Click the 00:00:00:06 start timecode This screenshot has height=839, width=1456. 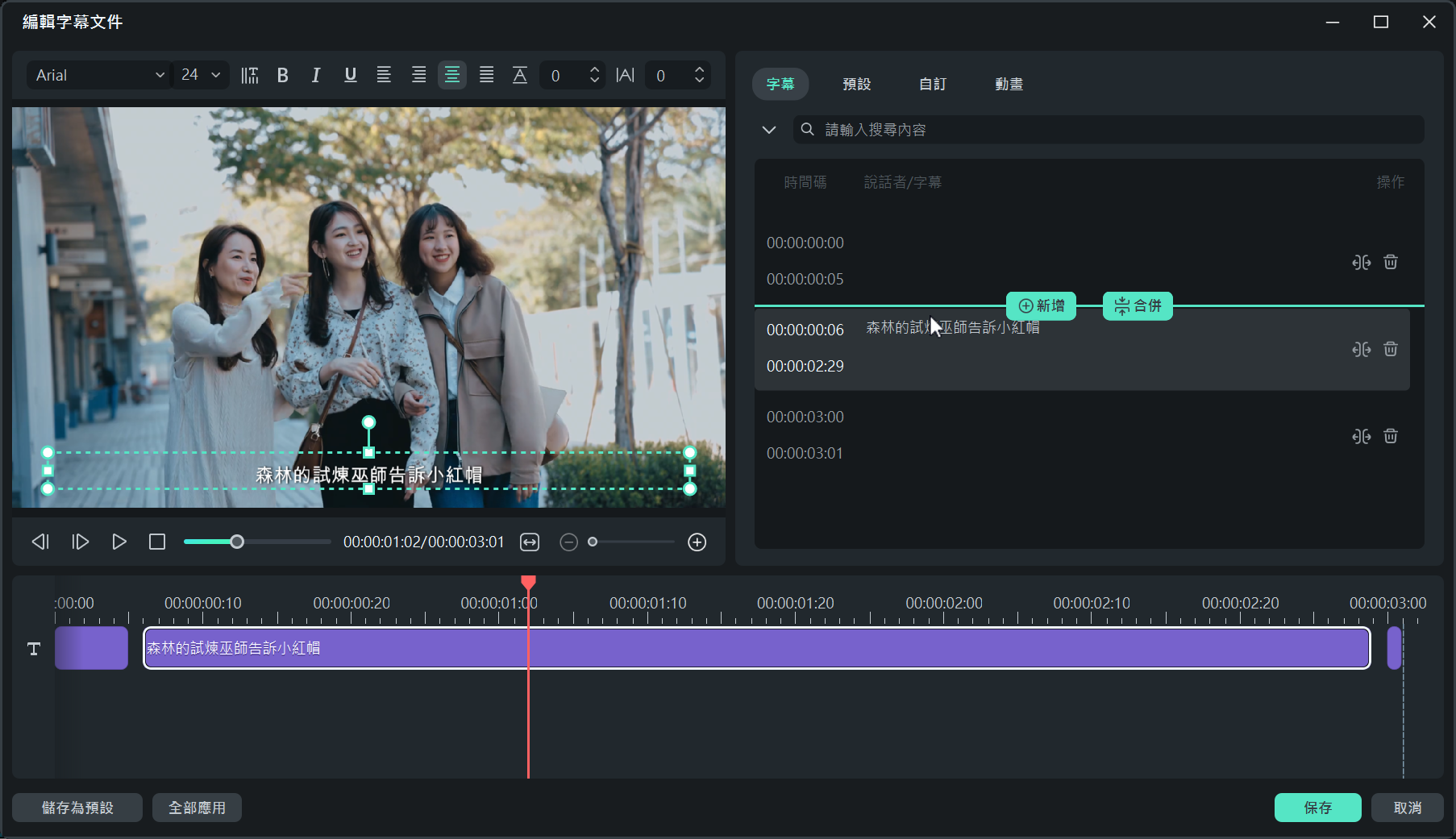805,330
